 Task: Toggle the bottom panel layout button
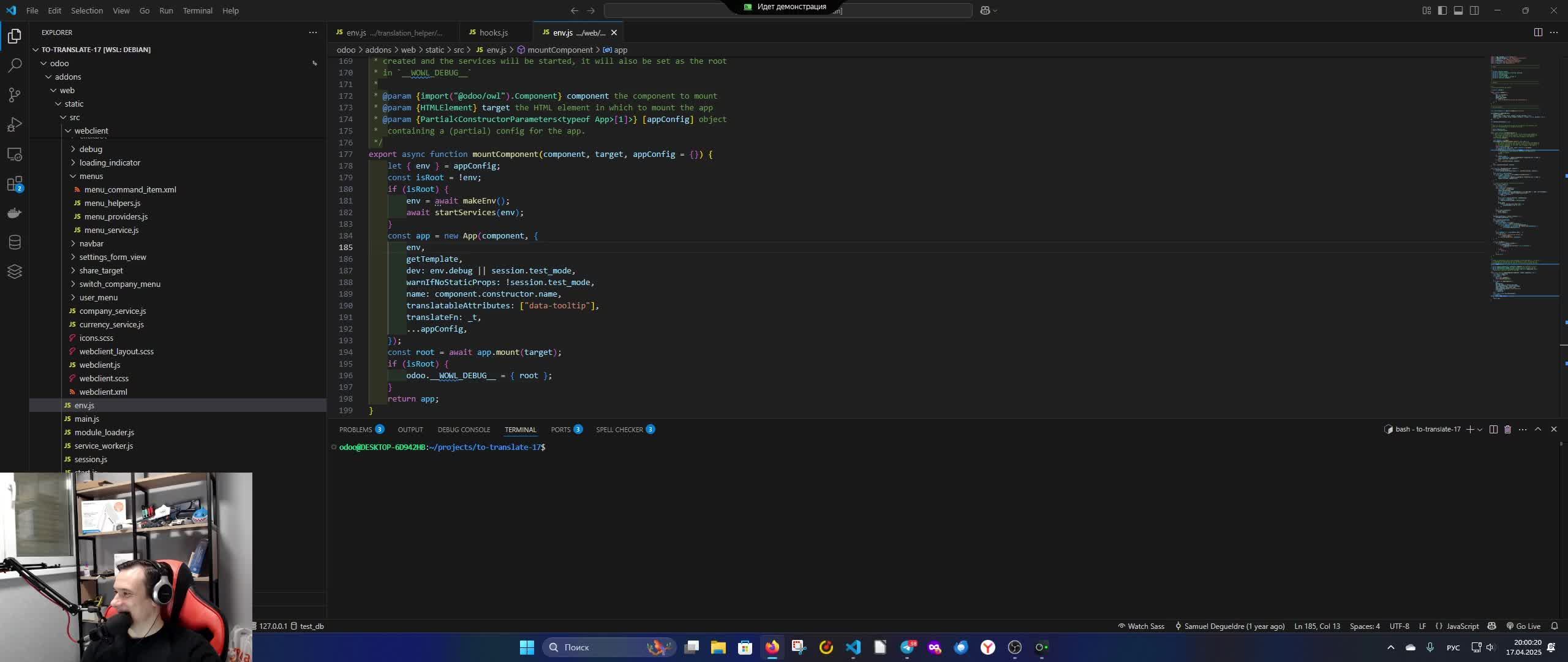1458,10
